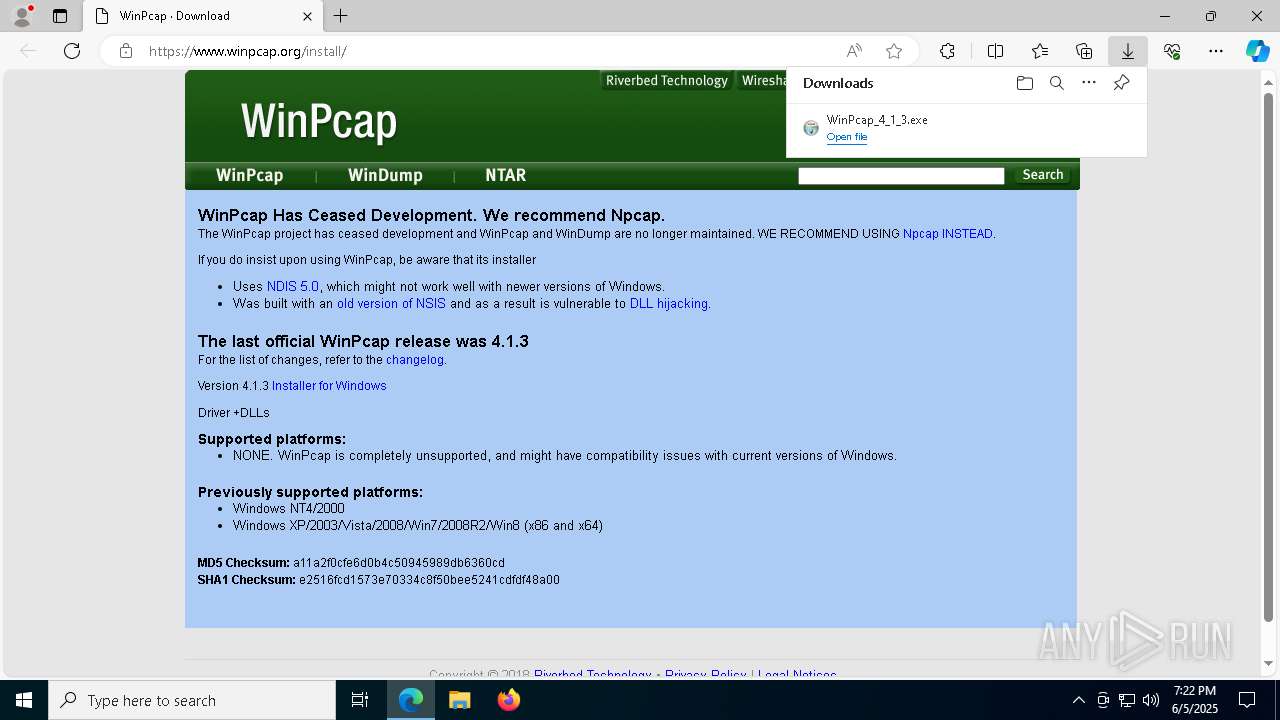The height and width of the screenshot is (720, 1280).
Task: Open Task View on the taskbar
Action: pos(360,700)
